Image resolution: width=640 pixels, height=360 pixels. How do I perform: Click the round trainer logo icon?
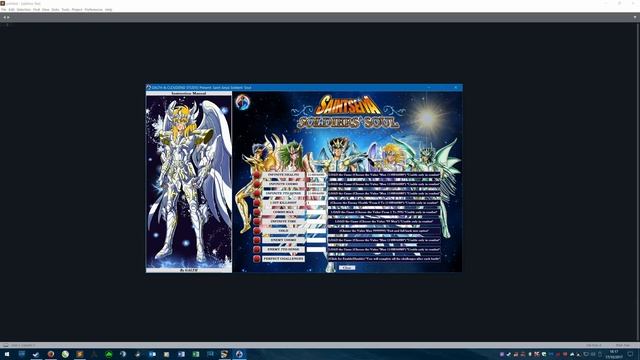[242, 102]
